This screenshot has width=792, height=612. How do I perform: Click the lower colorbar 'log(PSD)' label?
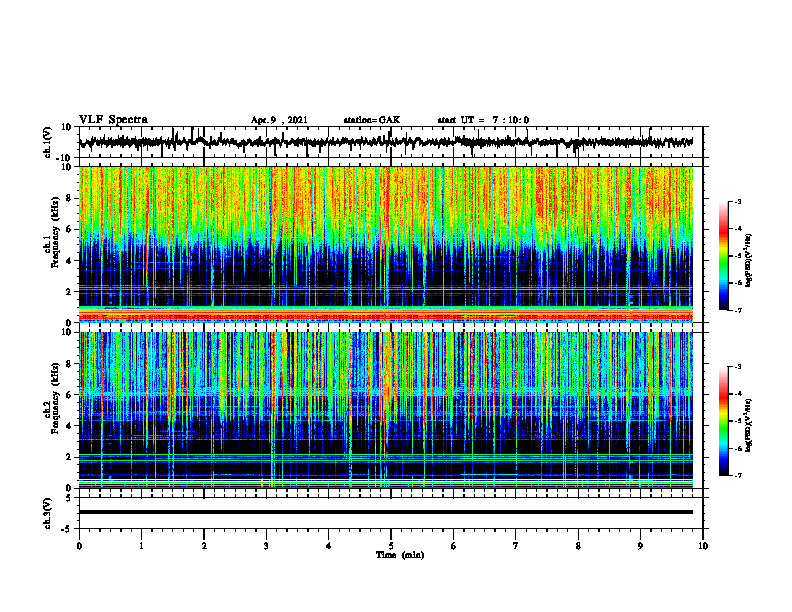pyautogui.click(x=749, y=425)
